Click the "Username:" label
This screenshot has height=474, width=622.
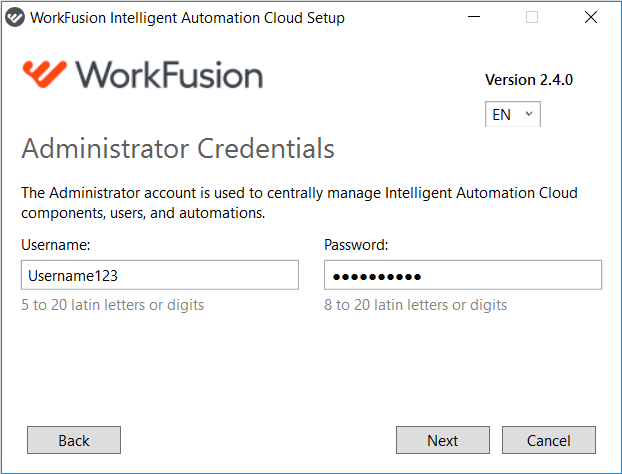[56, 245]
